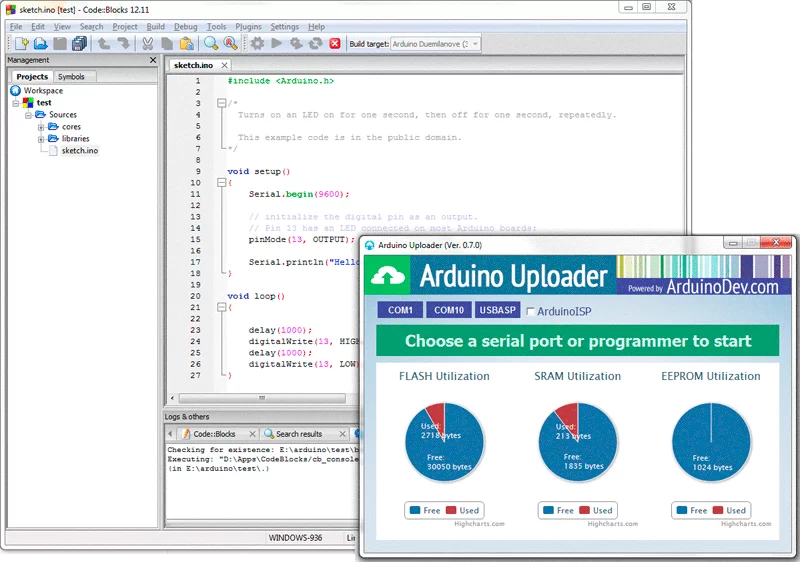Click the ArduinoDev.com link in the banner

[x=722, y=287]
